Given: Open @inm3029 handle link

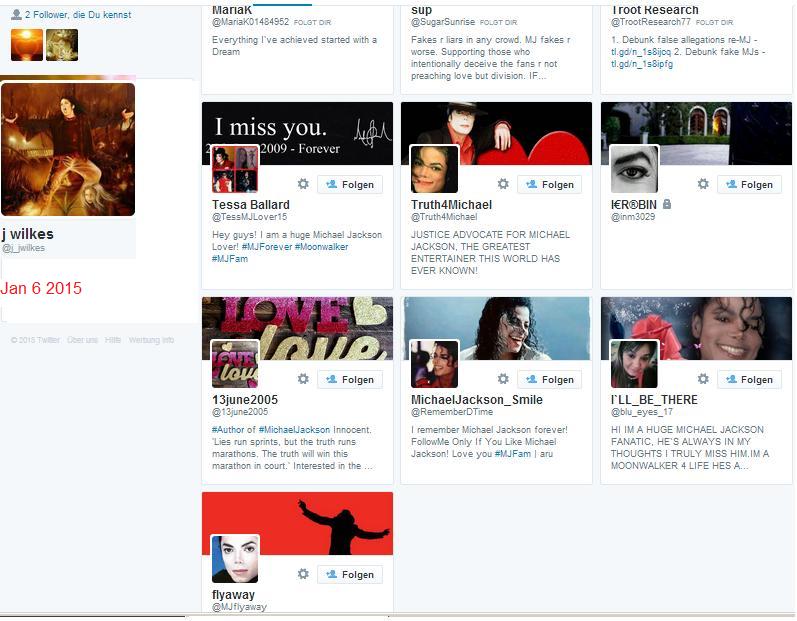Looking at the screenshot, I should coord(633,217).
